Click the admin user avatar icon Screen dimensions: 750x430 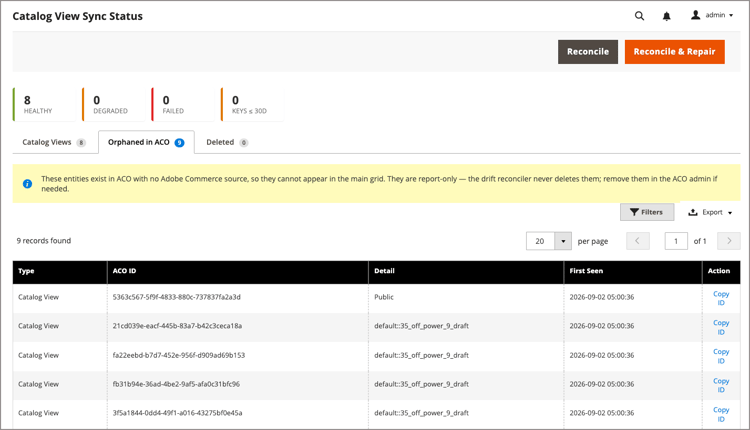(x=695, y=15)
